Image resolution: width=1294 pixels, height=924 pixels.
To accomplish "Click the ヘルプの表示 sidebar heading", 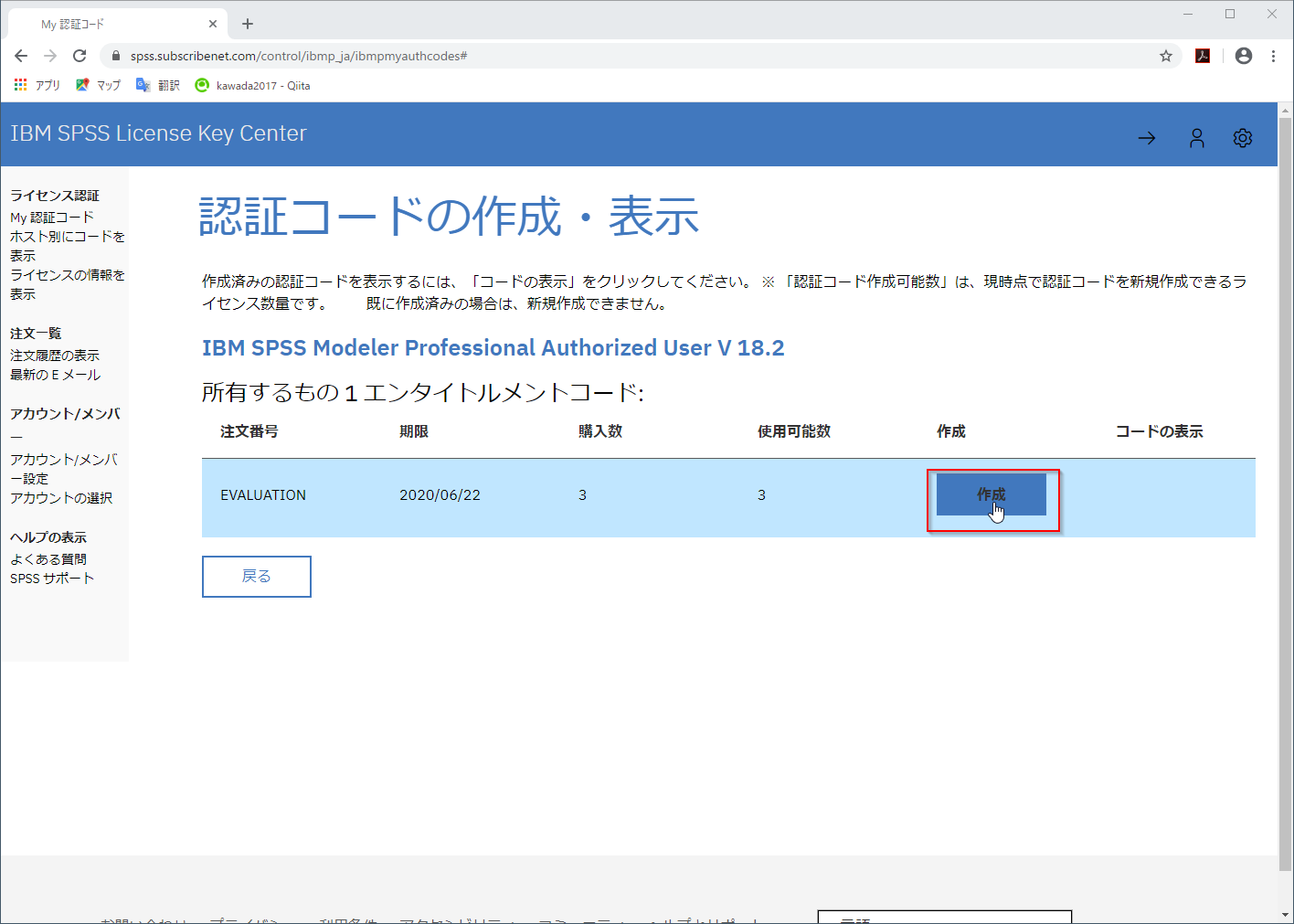I will pos(48,537).
